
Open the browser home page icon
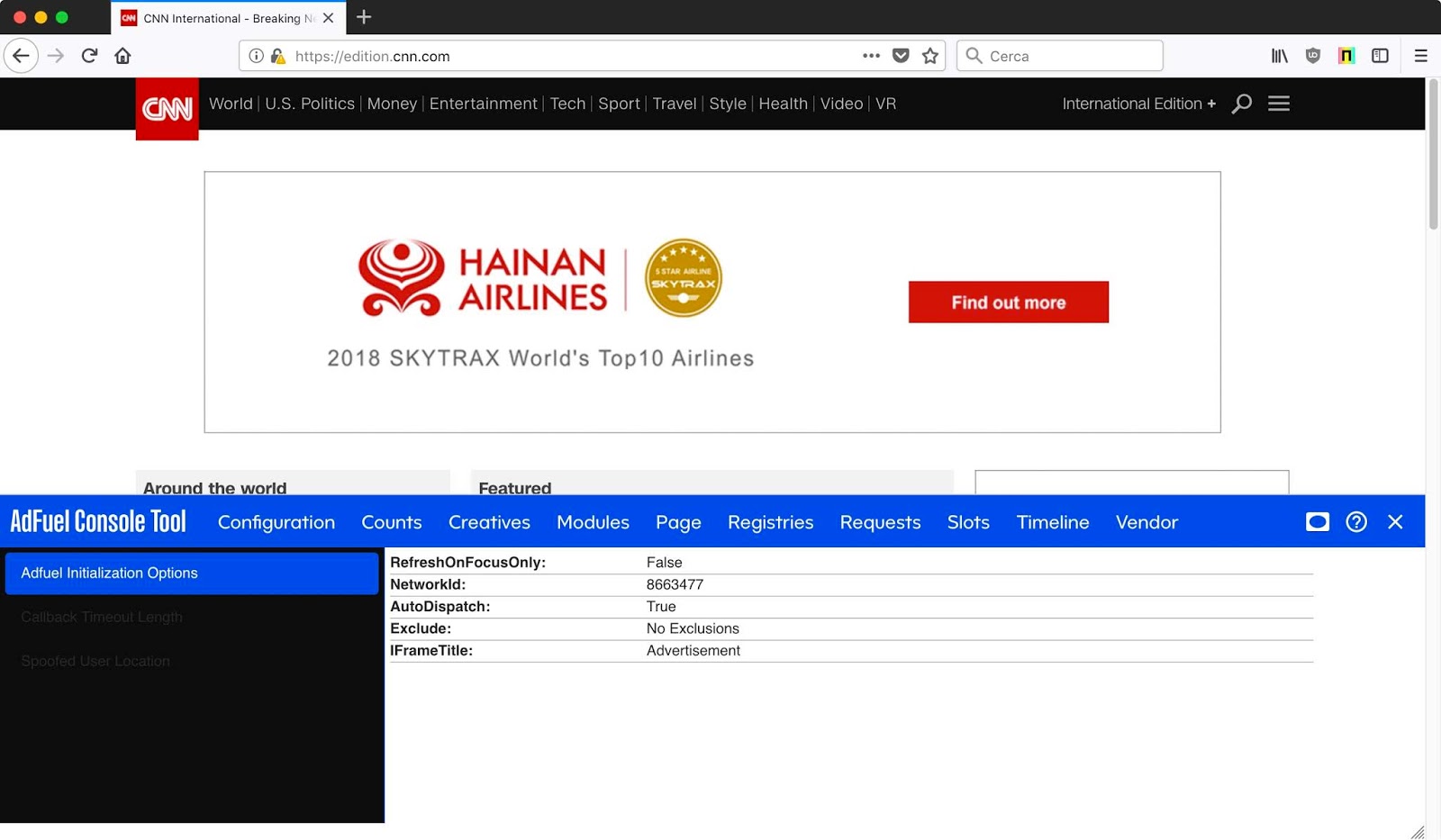123,56
